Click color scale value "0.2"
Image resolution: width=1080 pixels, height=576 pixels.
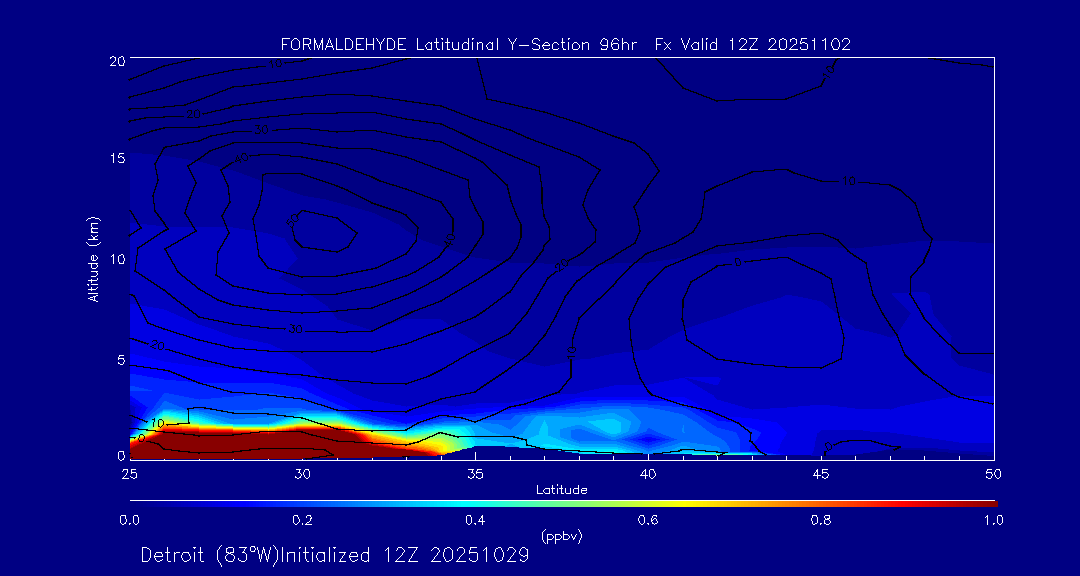pyautogui.click(x=302, y=521)
